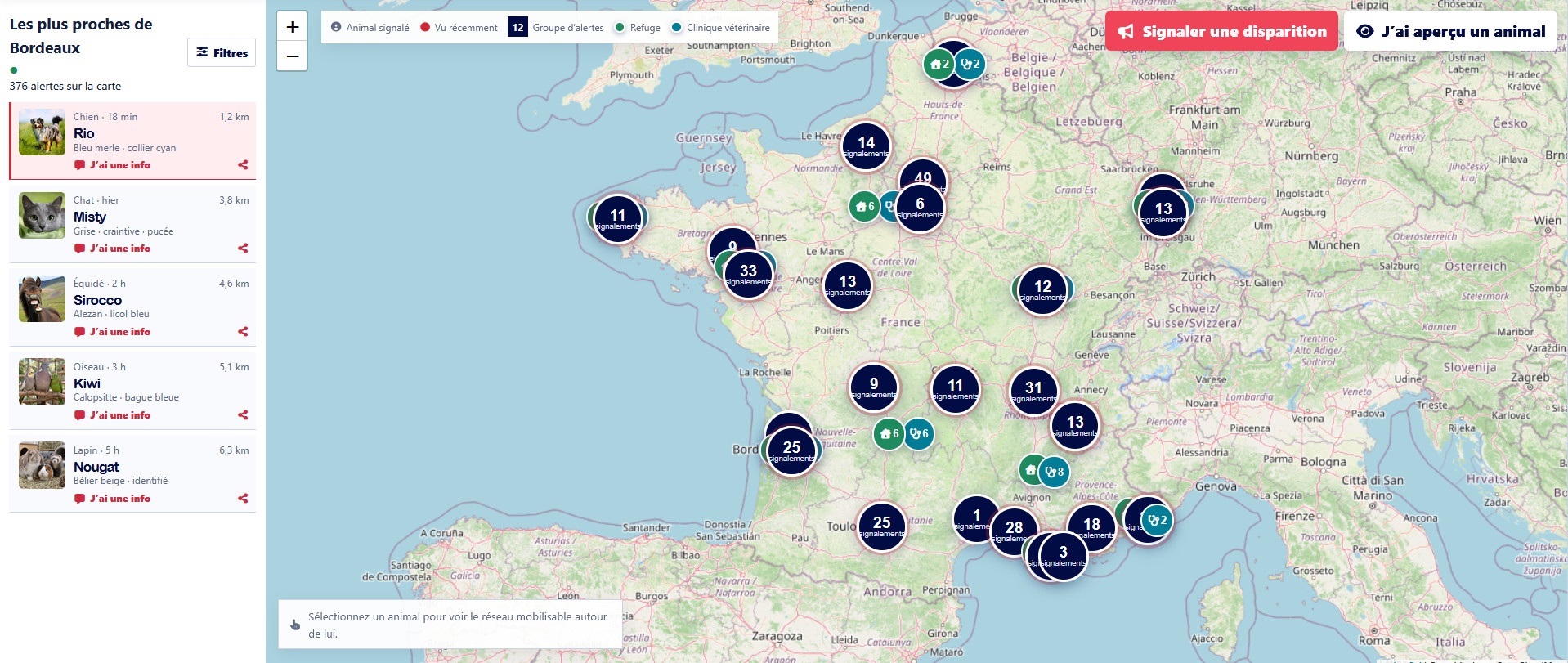Open the 49 signalements cluster
The image size is (1568, 663).
(923, 173)
